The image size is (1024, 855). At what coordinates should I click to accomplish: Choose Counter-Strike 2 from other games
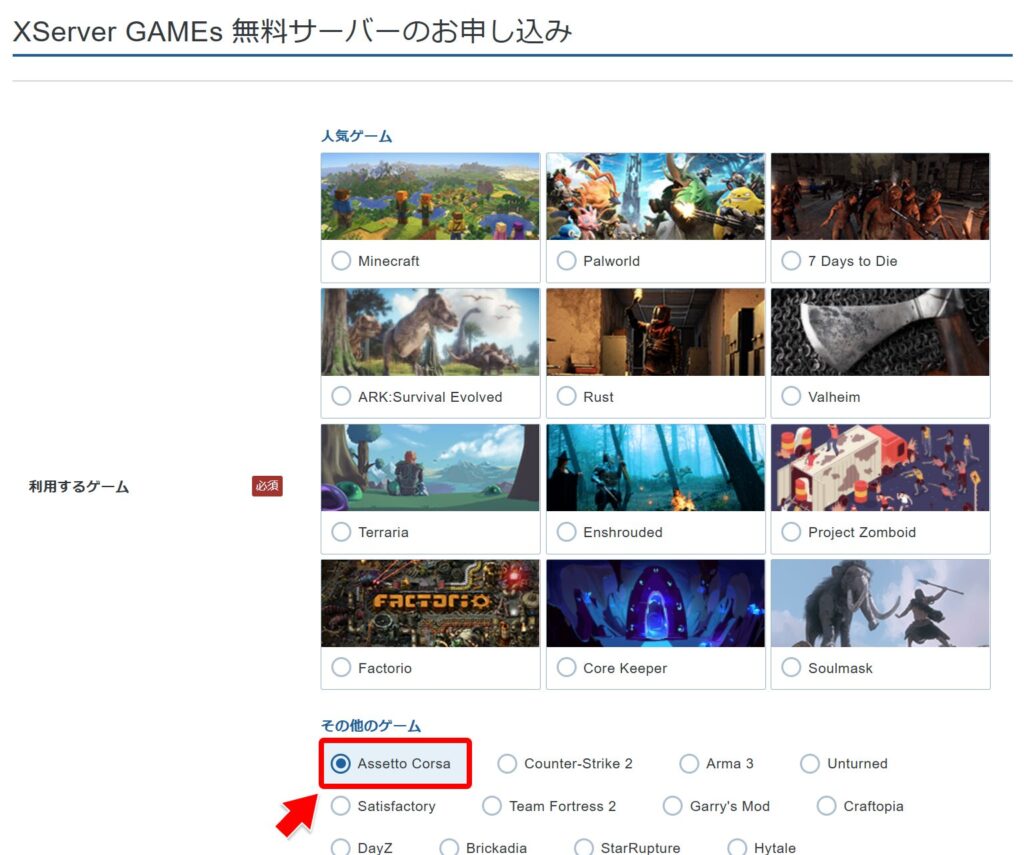pyautogui.click(x=507, y=764)
